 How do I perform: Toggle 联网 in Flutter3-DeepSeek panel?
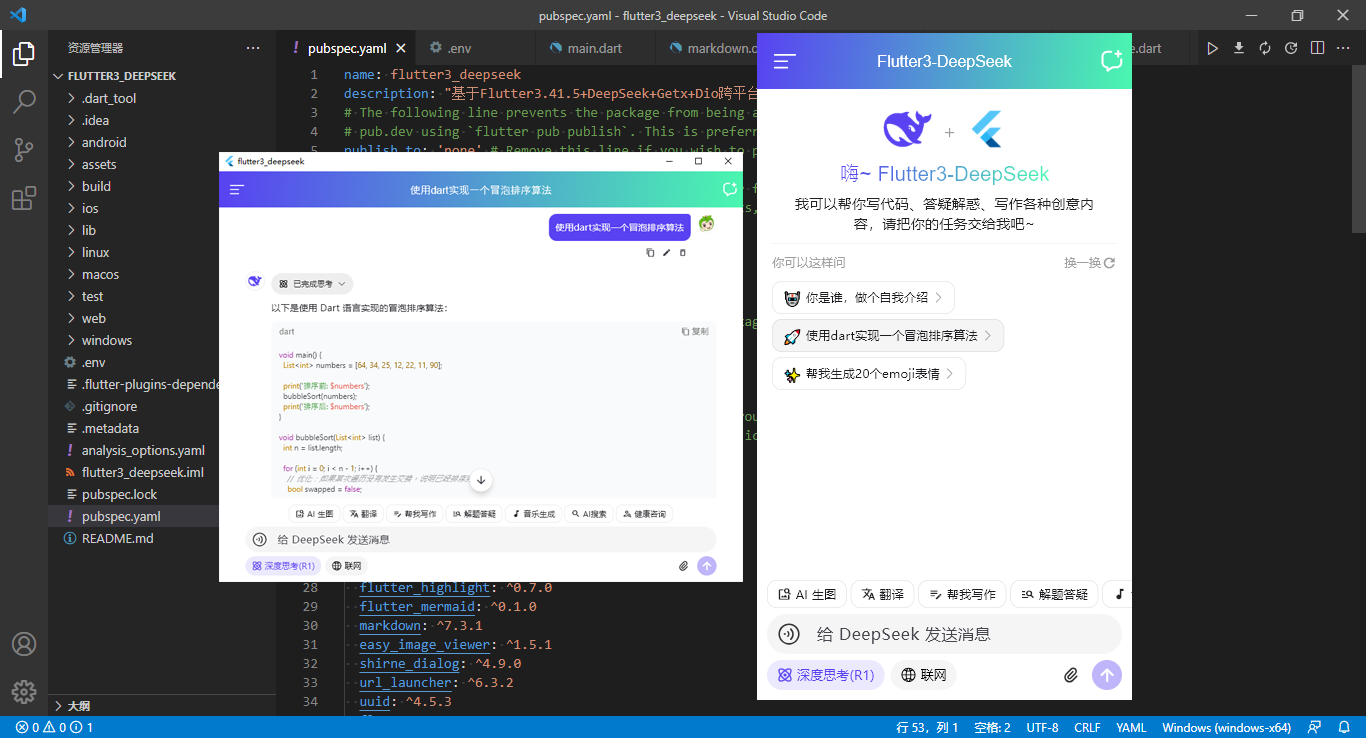(924, 675)
